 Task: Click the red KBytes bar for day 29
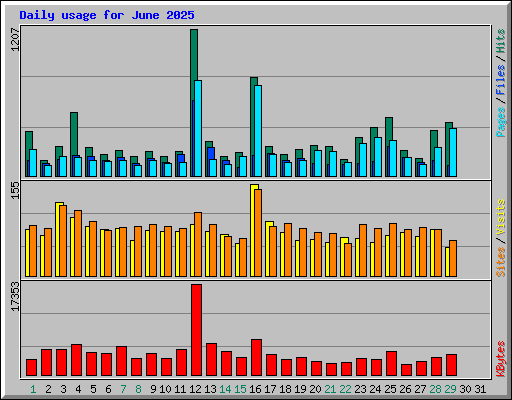(452, 365)
